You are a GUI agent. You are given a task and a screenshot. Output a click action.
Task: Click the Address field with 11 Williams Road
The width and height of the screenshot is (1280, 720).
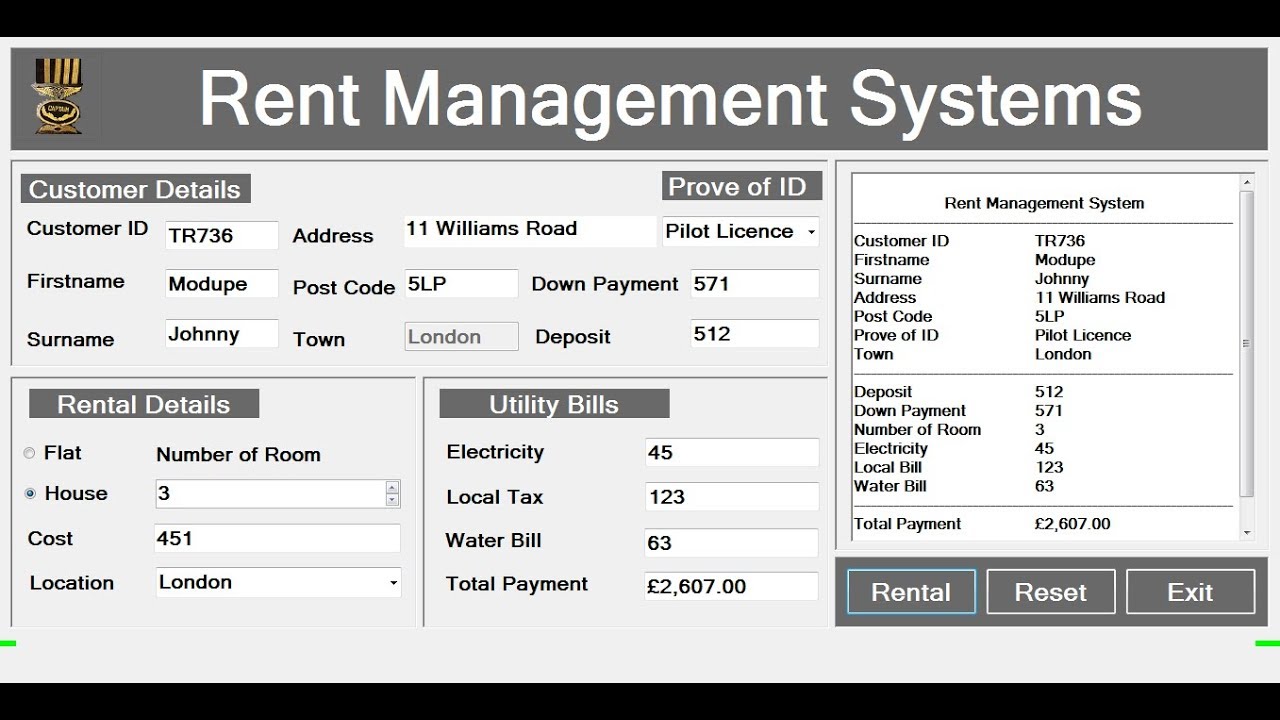530,230
